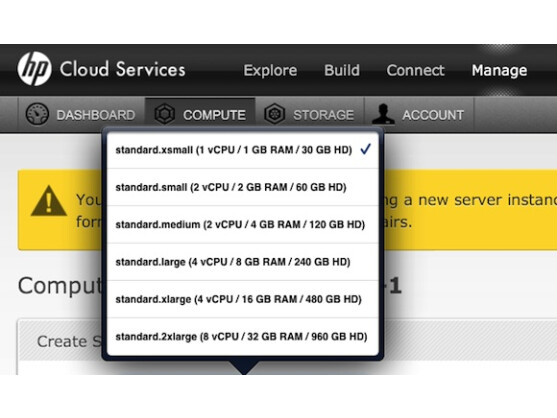The width and height of the screenshot is (557, 418).
Task: Pick standard.medium 4 GB RAM option
Action: tap(243, 224)
